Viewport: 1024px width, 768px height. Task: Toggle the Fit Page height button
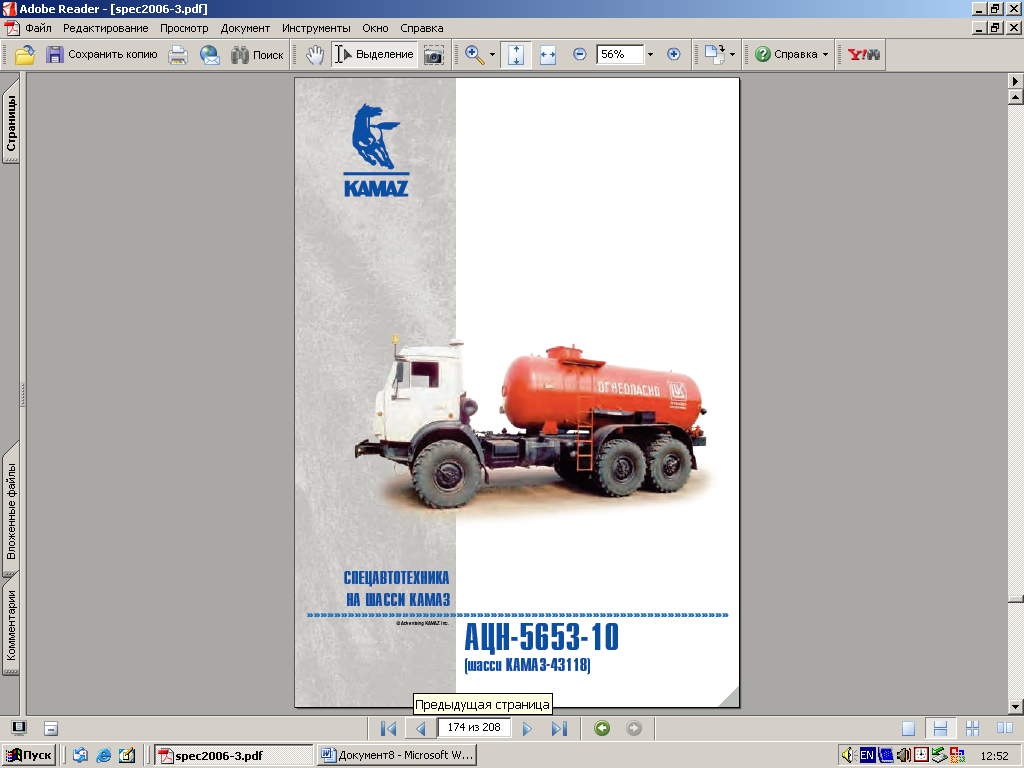pyautogui.click(x=516, y=55)
